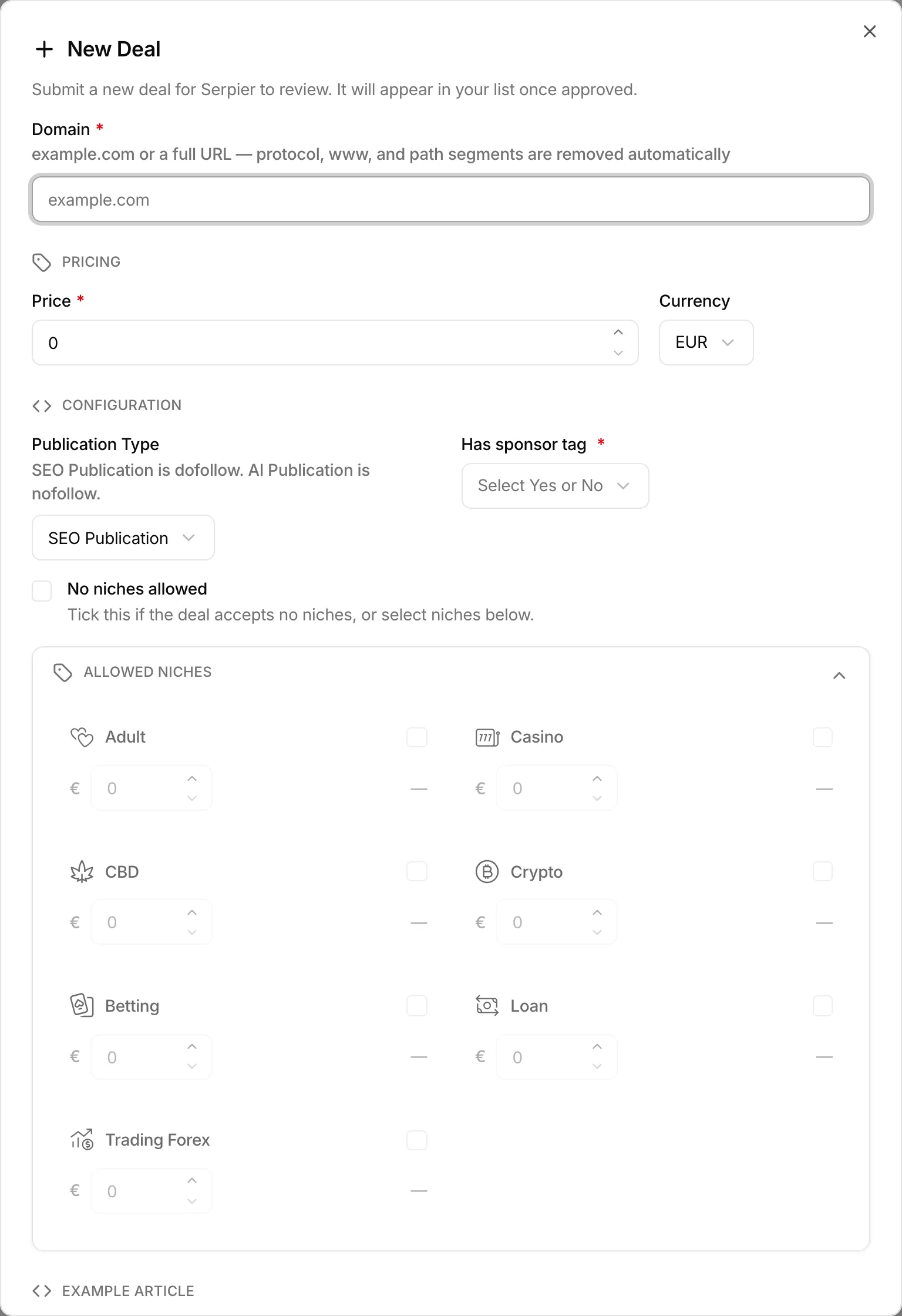Click the Crypto bitcoin icon
The width and height of the screenshot is (902, 1316).
point(487,872)
